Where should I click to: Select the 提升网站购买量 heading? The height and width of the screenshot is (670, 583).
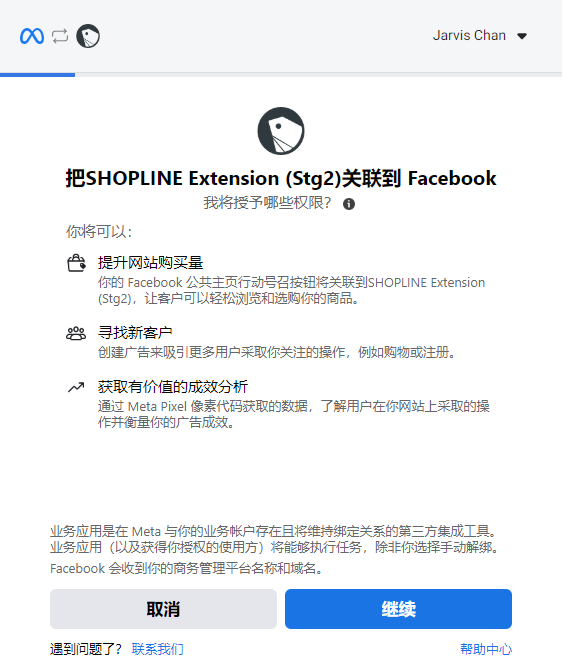150,262
